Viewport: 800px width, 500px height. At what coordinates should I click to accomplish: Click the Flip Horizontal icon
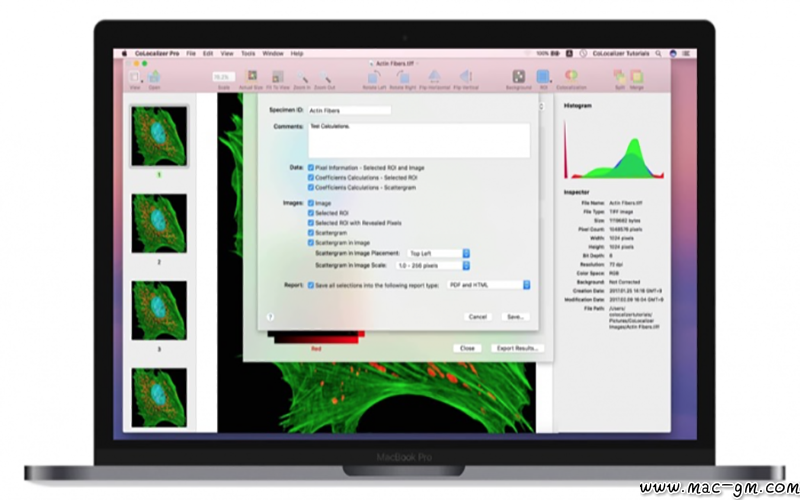pos(434,77)
